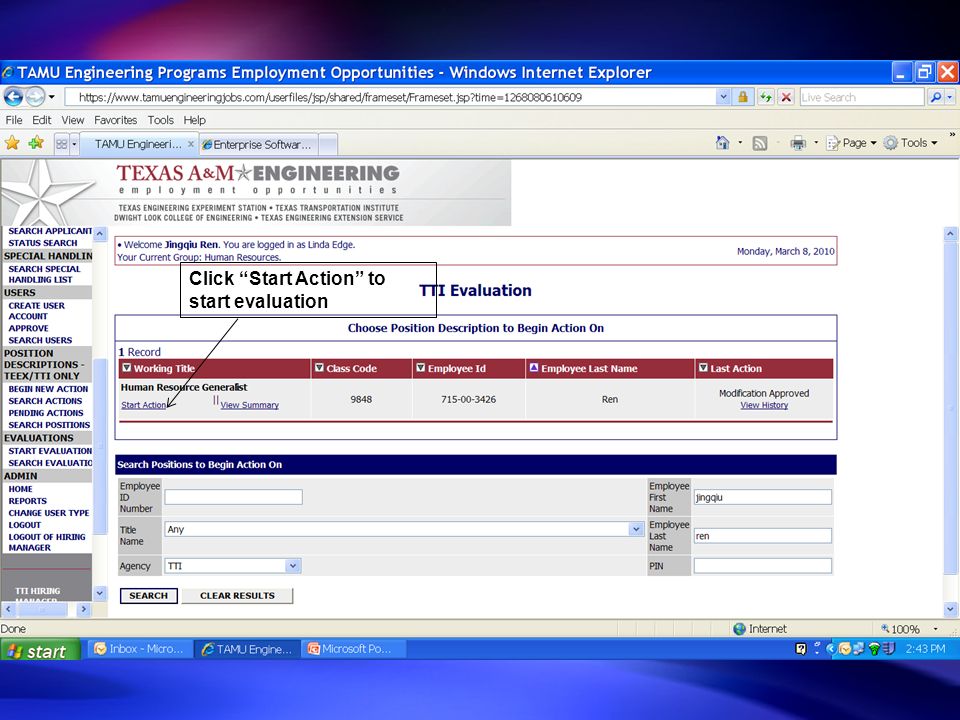The width and height of the screenshot is (960, 720).
Task: Open the Title Name dropdown
Action: tap(636, 530)
